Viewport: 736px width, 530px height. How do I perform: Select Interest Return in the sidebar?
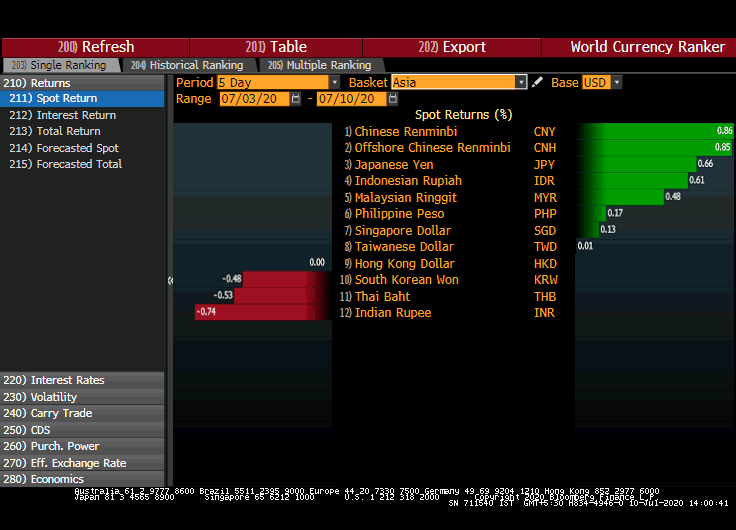pos(76,115)
